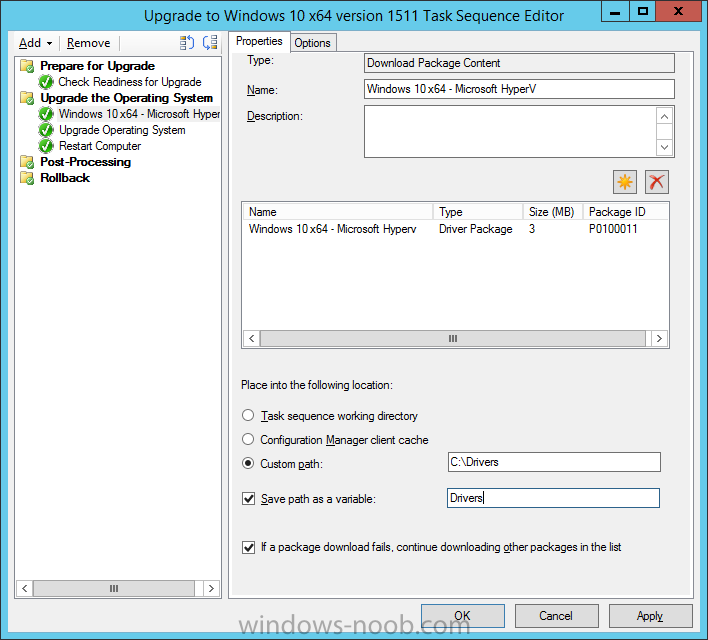The height and width of the screenshot is (640, 708).
Task: Click the Name column header in package list
Action: pyautogui.click(x=338, y=212)
